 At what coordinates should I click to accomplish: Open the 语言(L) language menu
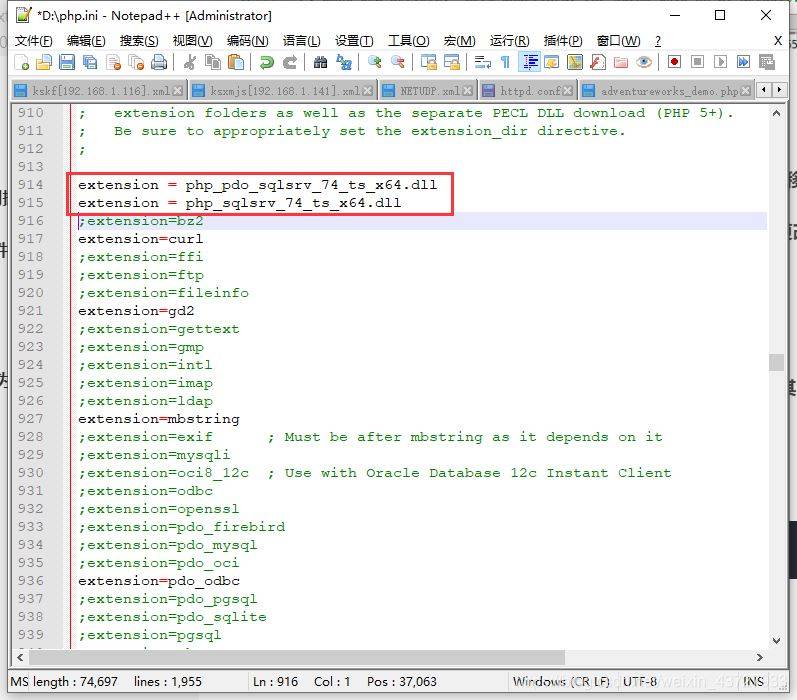pyautogui.click(x=301, y=41)
